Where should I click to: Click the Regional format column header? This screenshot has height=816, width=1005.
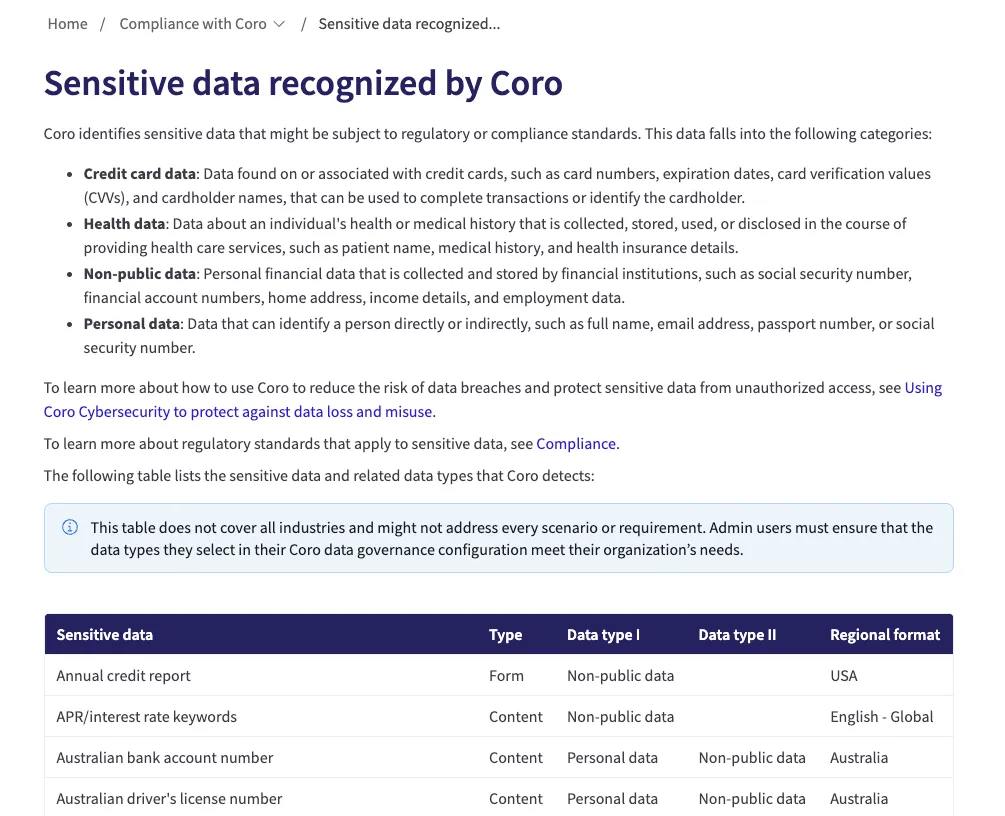pyautogui.click(x=885, y=635)
